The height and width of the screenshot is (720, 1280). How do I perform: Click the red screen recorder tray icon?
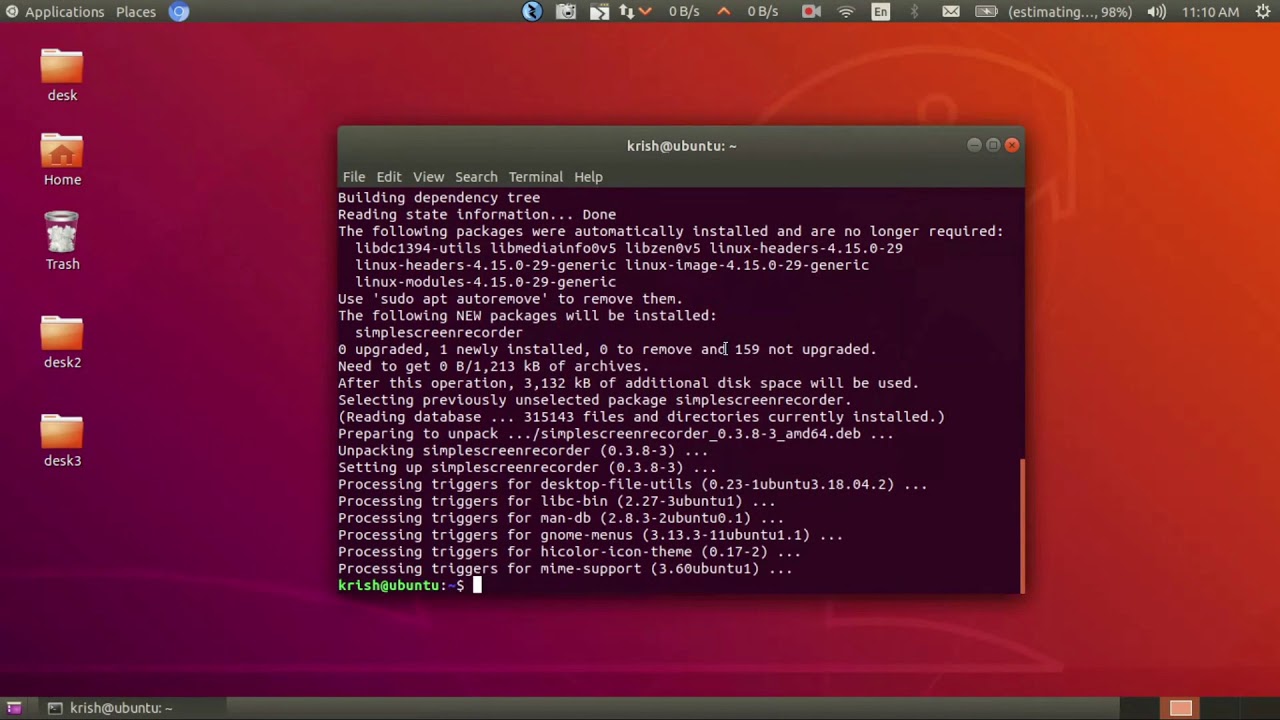(x=811, y=12)
